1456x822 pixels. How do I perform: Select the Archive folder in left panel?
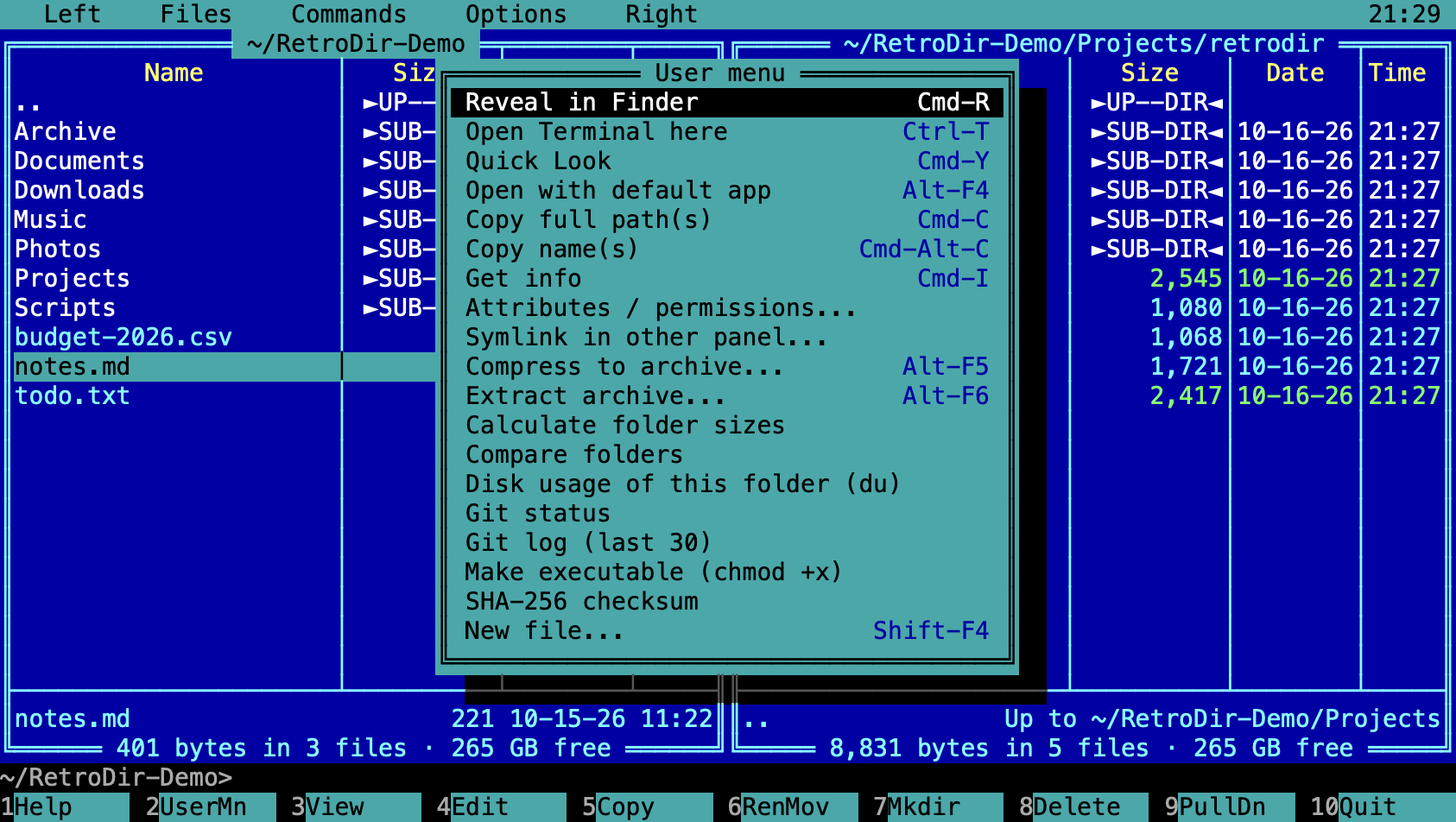pyautogui.click(x=66, y=131)
